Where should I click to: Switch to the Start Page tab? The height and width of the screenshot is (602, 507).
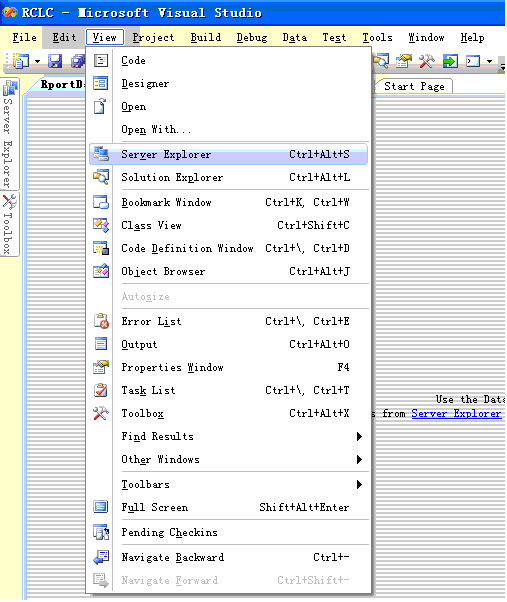(x=414, y=86)
